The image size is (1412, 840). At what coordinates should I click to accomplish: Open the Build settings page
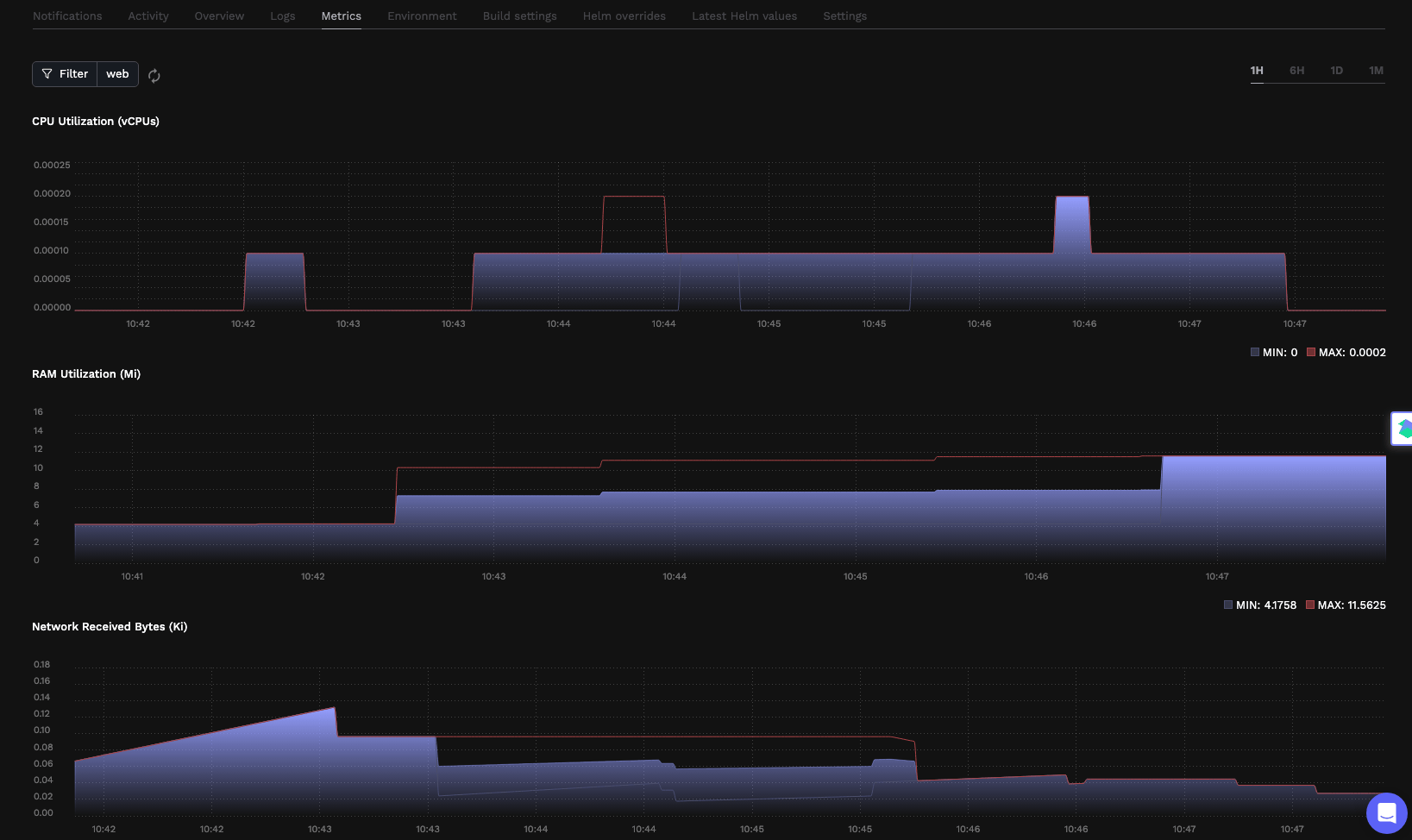pyautogui.click(x=519, y=16)
